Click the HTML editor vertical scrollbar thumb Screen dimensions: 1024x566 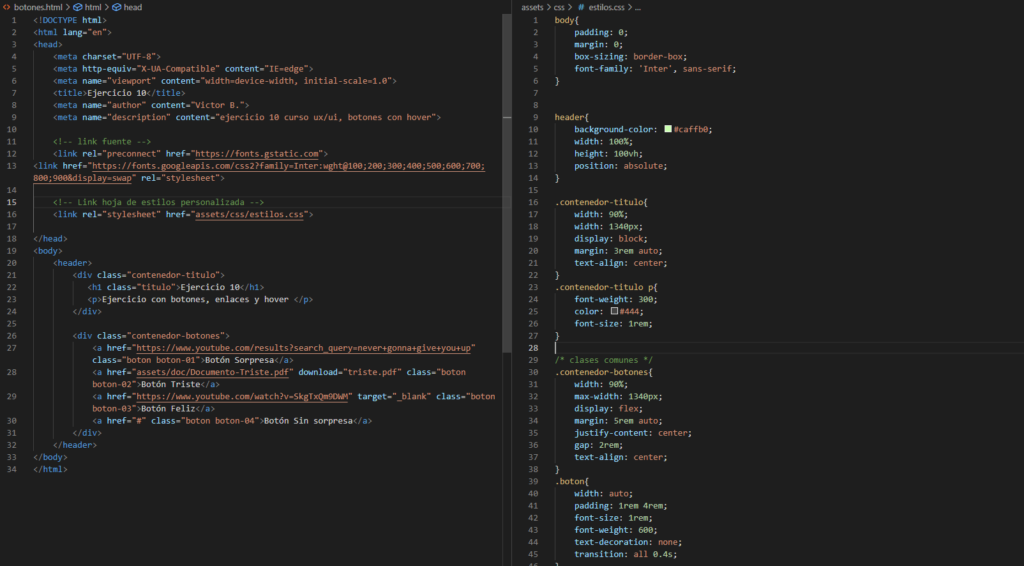507,183
